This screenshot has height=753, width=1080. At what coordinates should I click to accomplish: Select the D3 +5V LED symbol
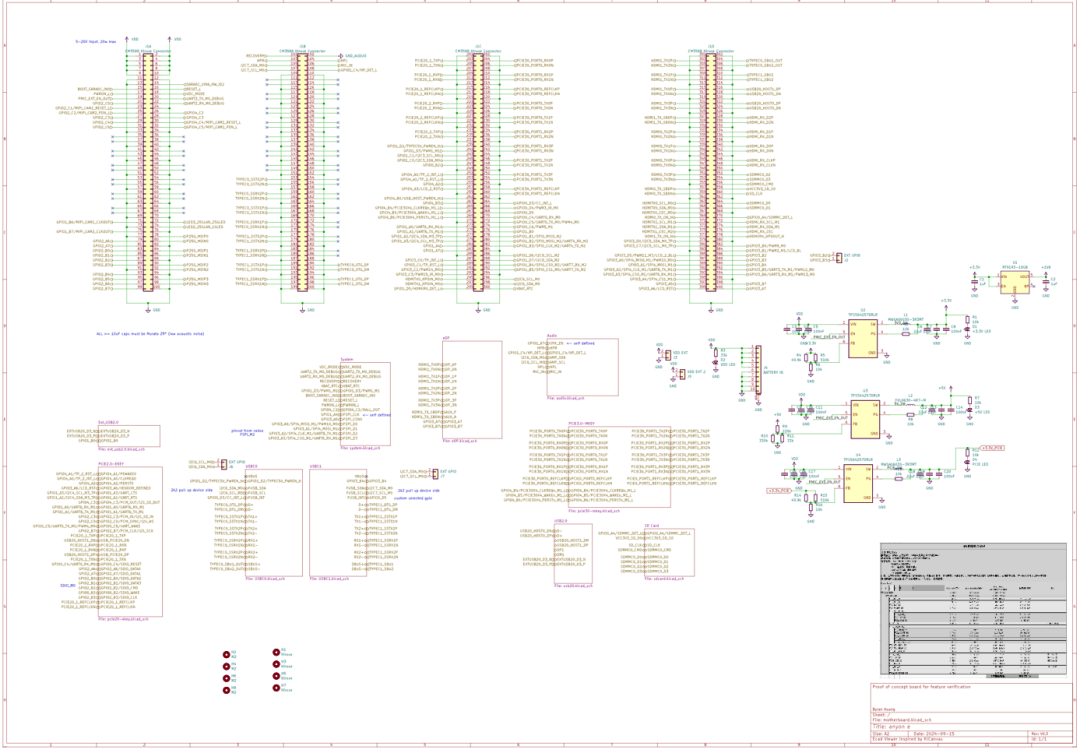(970, 409)
